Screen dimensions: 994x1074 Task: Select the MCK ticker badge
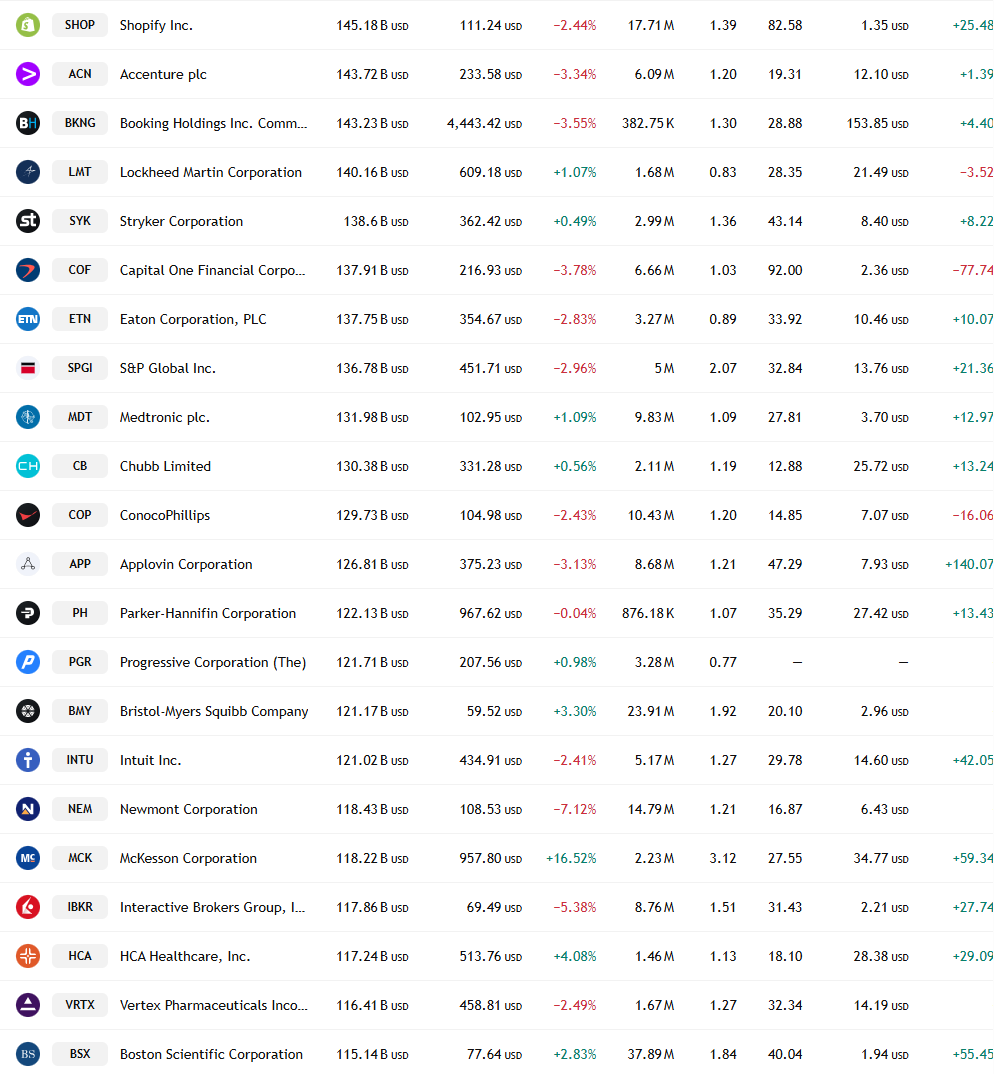pyautogui.click(x=79, y=858)
